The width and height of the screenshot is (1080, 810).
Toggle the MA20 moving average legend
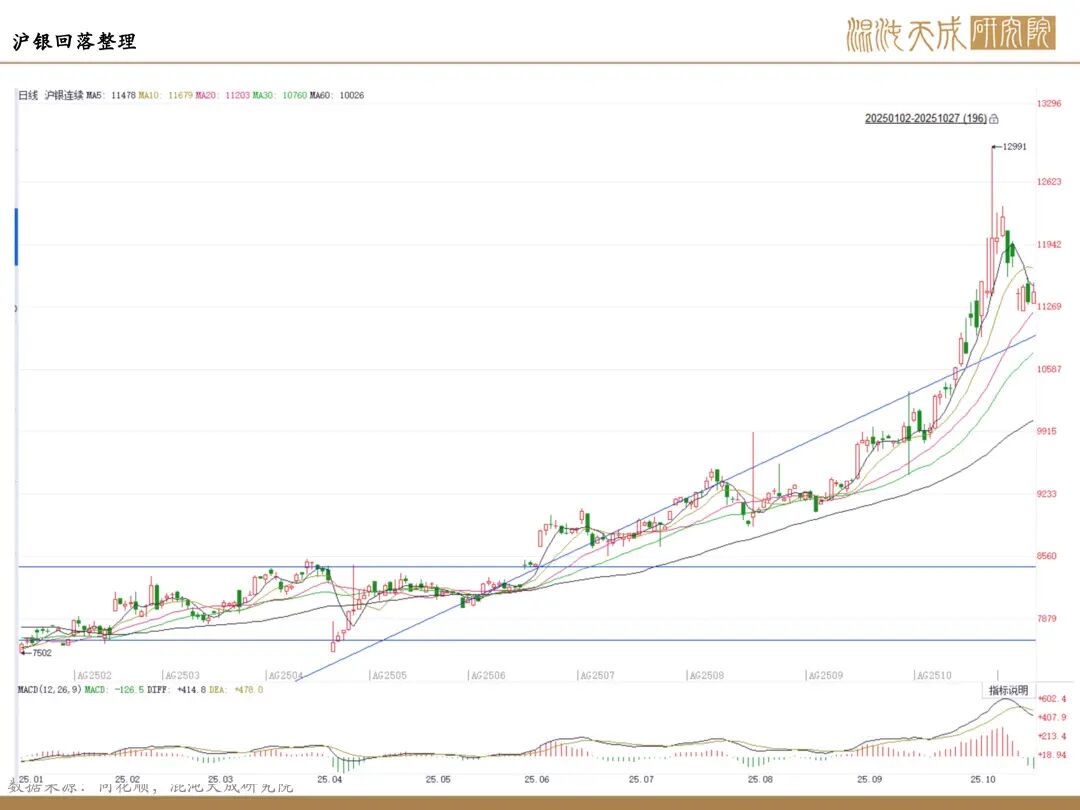pos(222,96)
